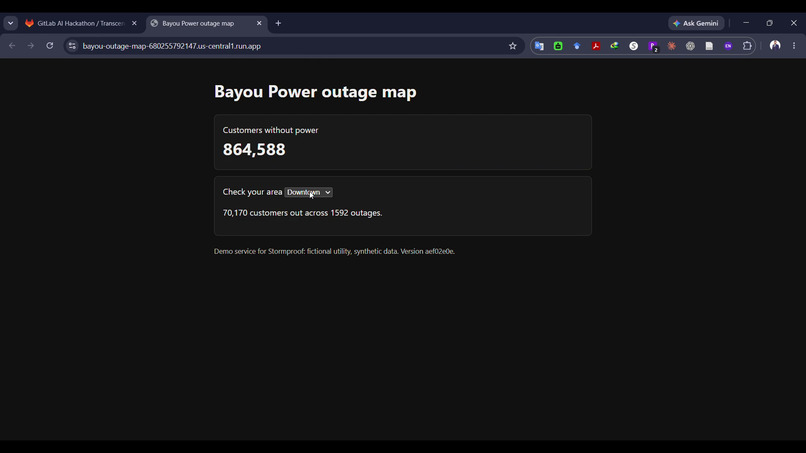This screenshot has height=453, width=806.
Task: Click the Check your area label
Action: 252,192
